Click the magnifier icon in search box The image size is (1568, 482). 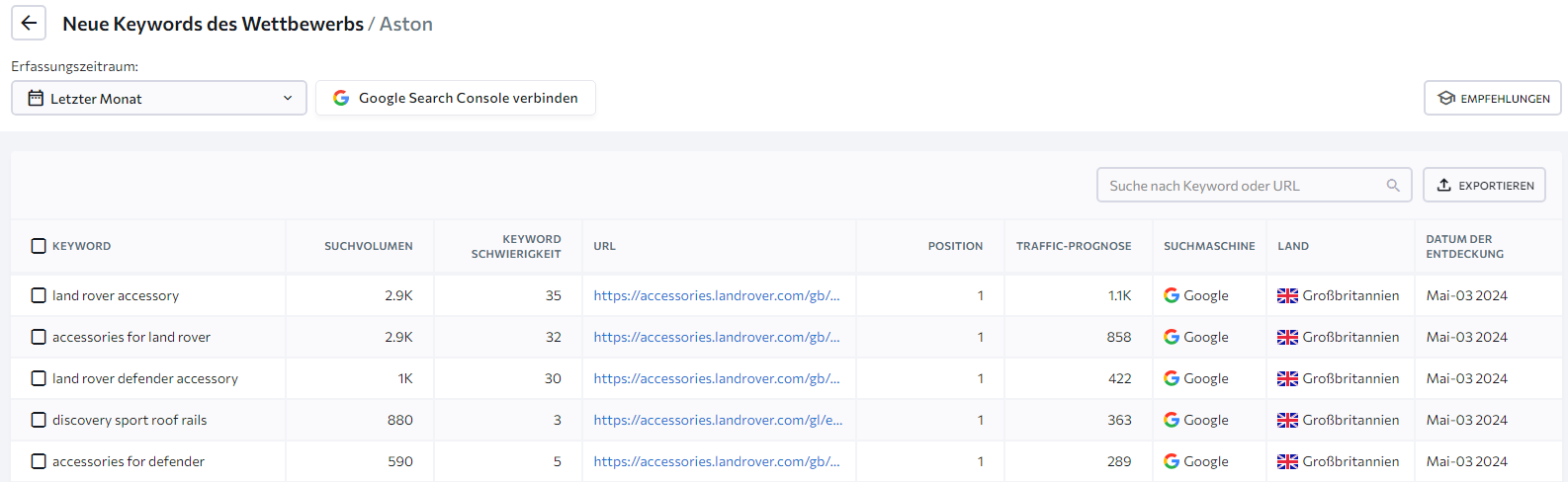[x=1393, y=185]
